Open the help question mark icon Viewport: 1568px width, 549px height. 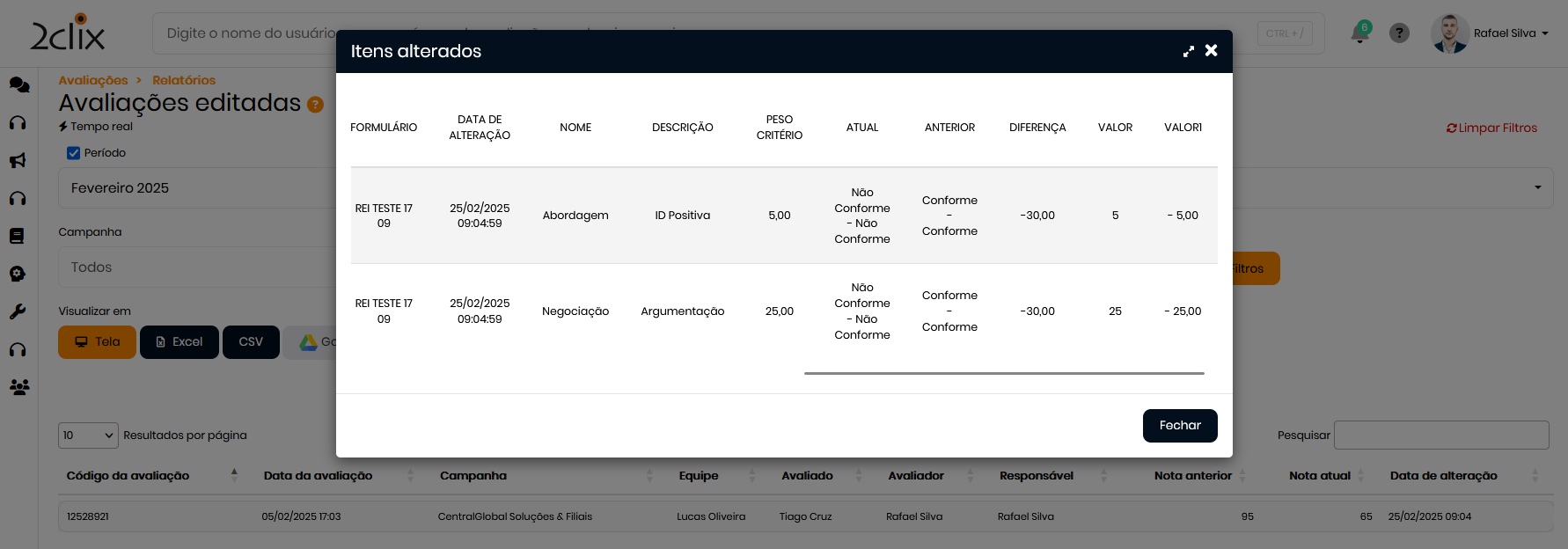(x=1399, y=33)
